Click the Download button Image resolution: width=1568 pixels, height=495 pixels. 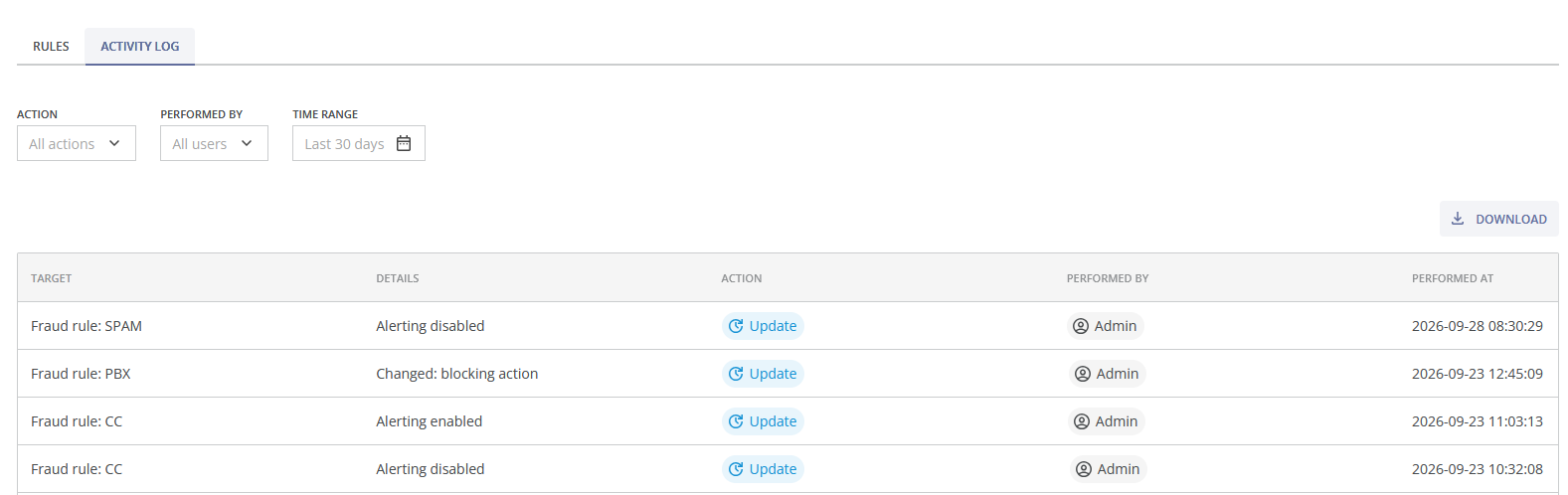click(x=1498, y=219)
